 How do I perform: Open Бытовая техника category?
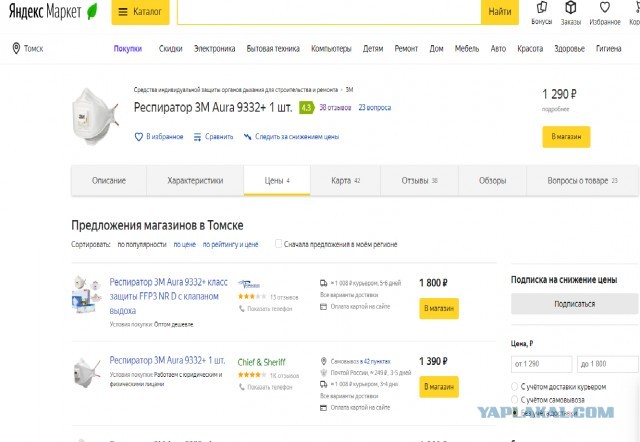pos(273,49)
